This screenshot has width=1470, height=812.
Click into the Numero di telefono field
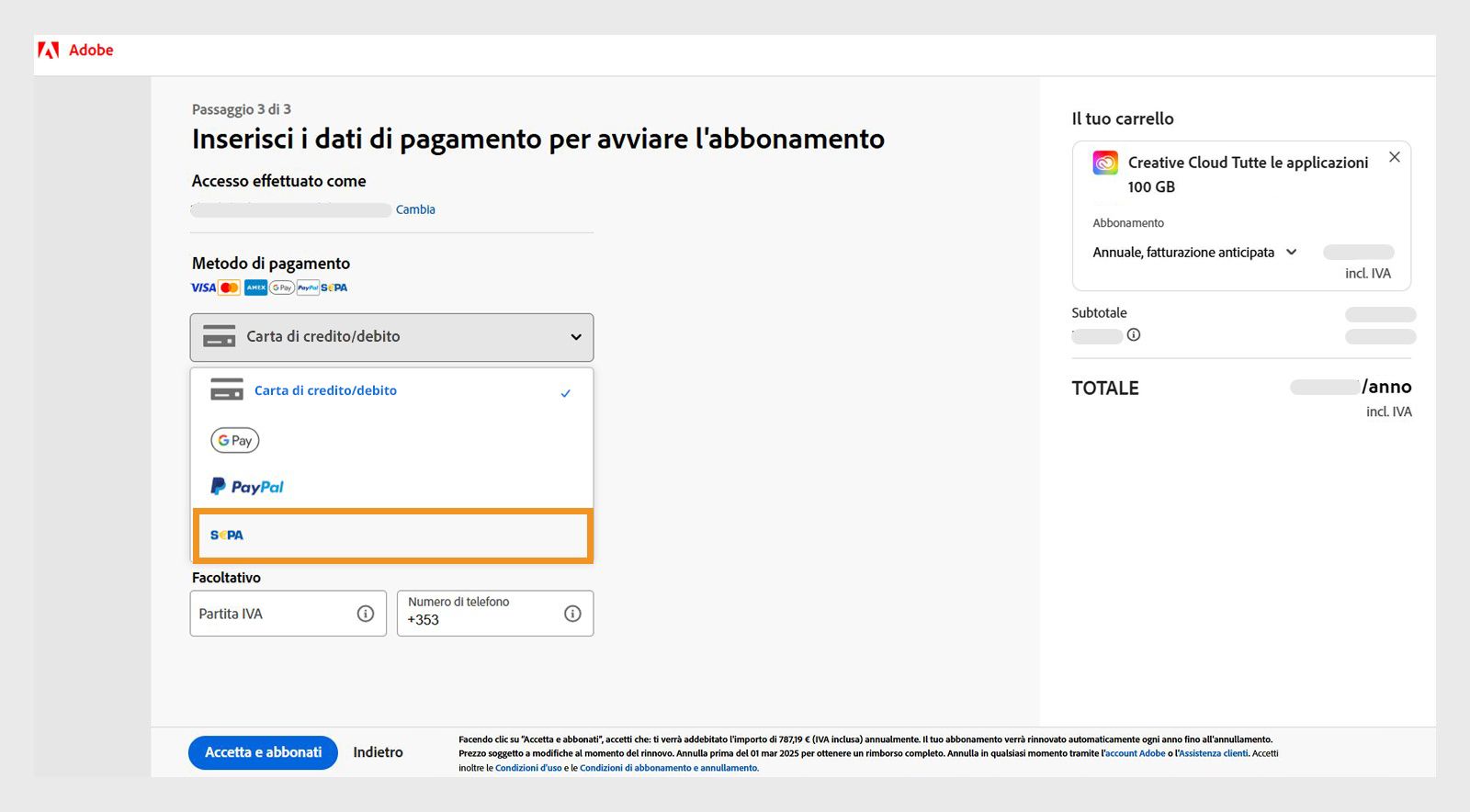(495, 614)
